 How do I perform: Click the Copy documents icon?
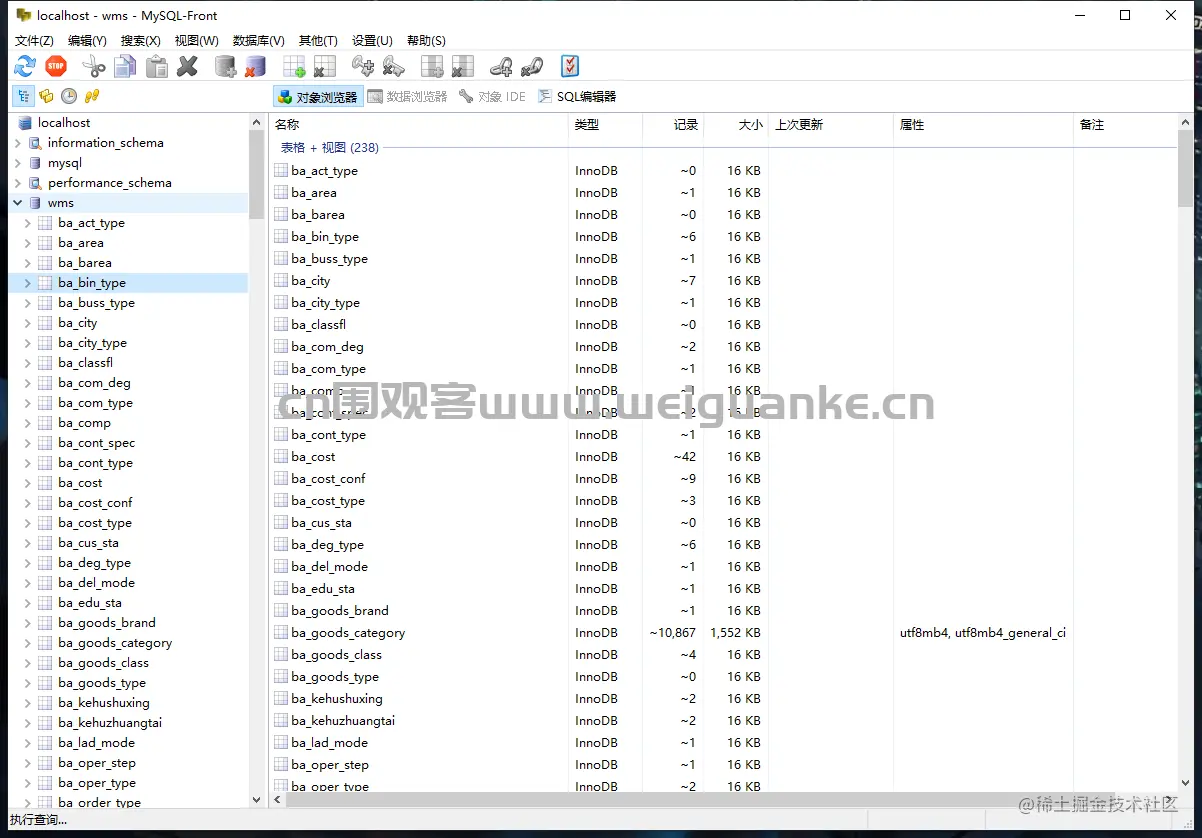[125, 66]
